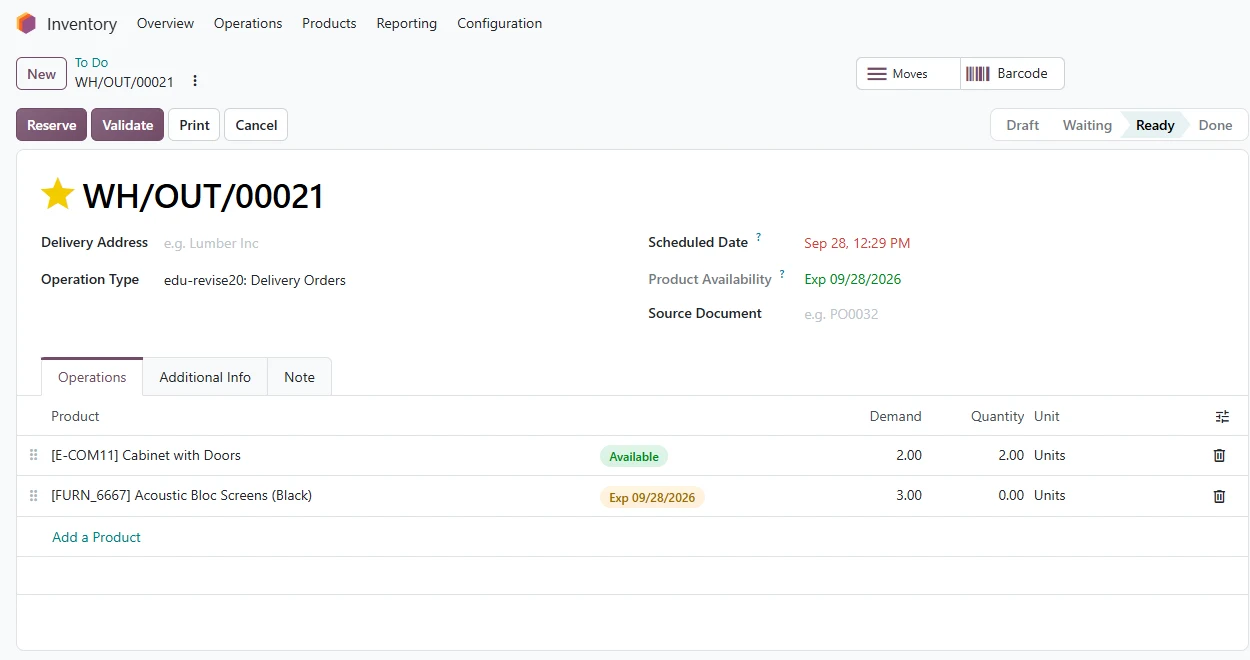Click [E-COM11] Cabinet with Doors product cell
Image resolution: width=1250 pixels, height=660 pixels.
pyautogui.click(x=146, y=455)
